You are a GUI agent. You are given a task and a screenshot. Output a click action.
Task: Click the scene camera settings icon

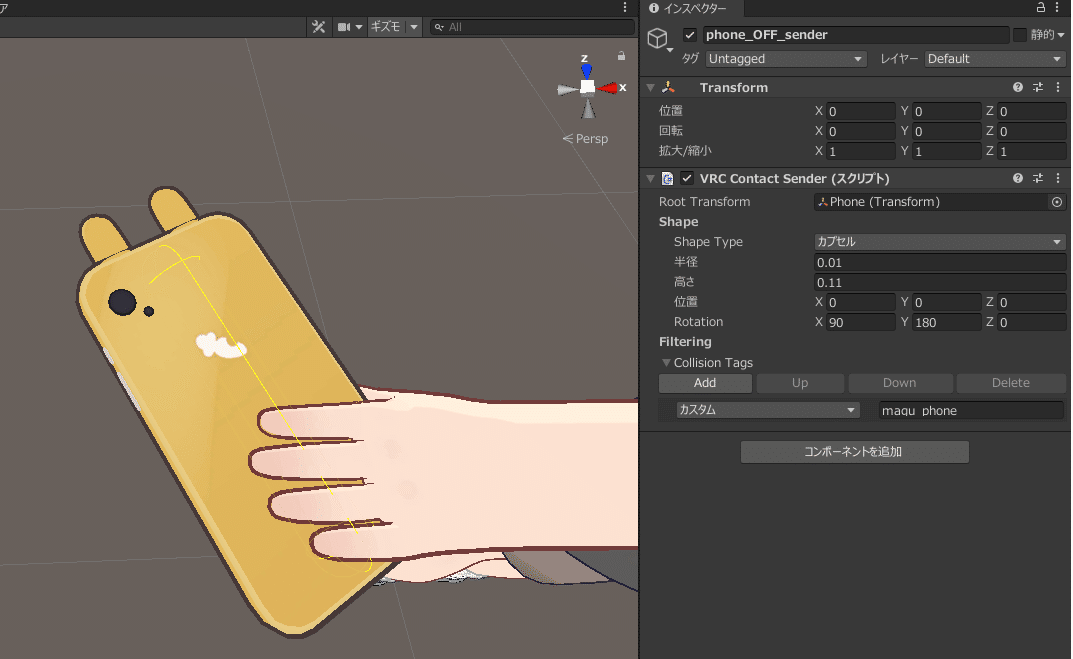344,27
